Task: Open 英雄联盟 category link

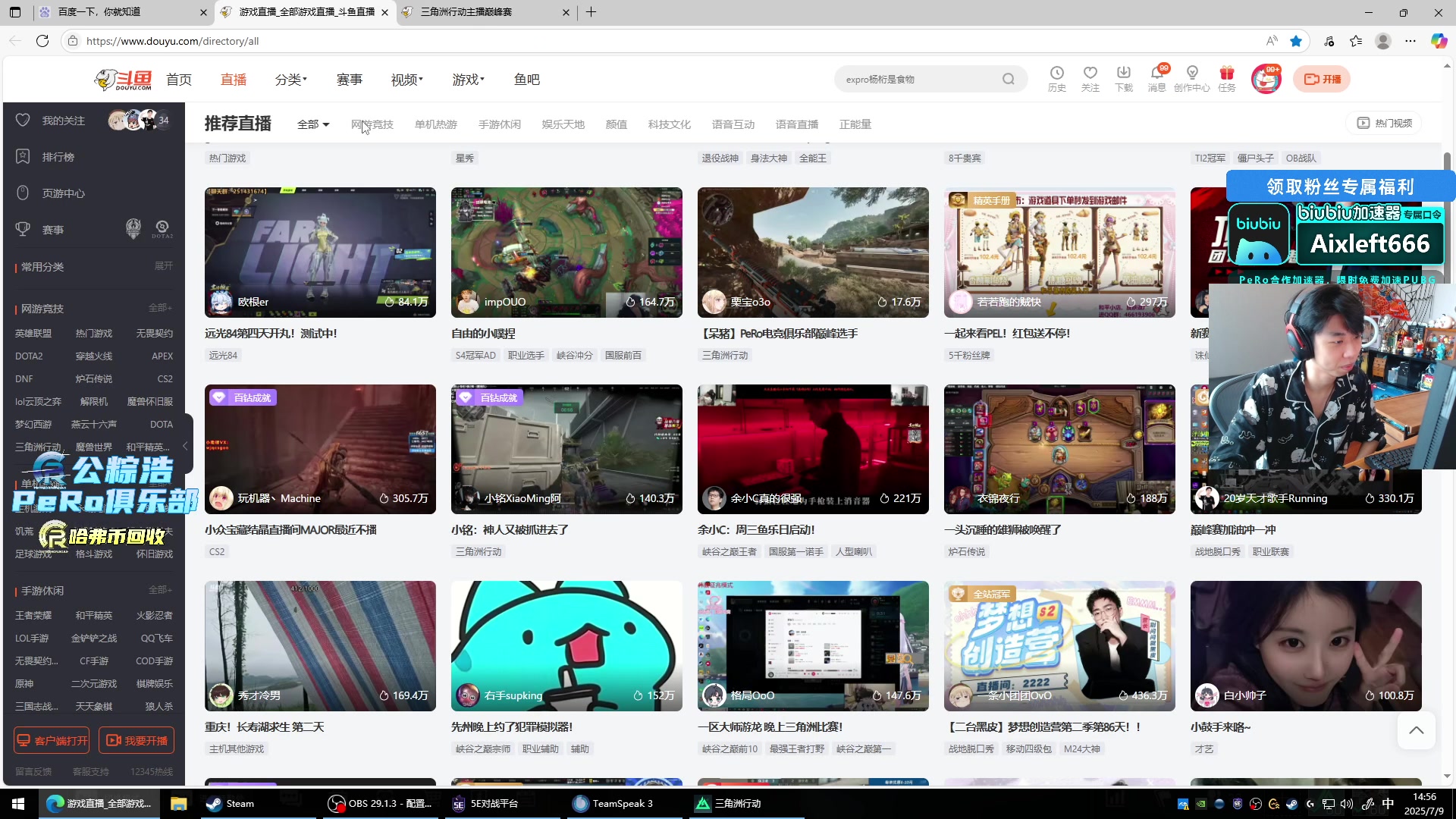Action: pyautogui.click(x=33, y=334)
